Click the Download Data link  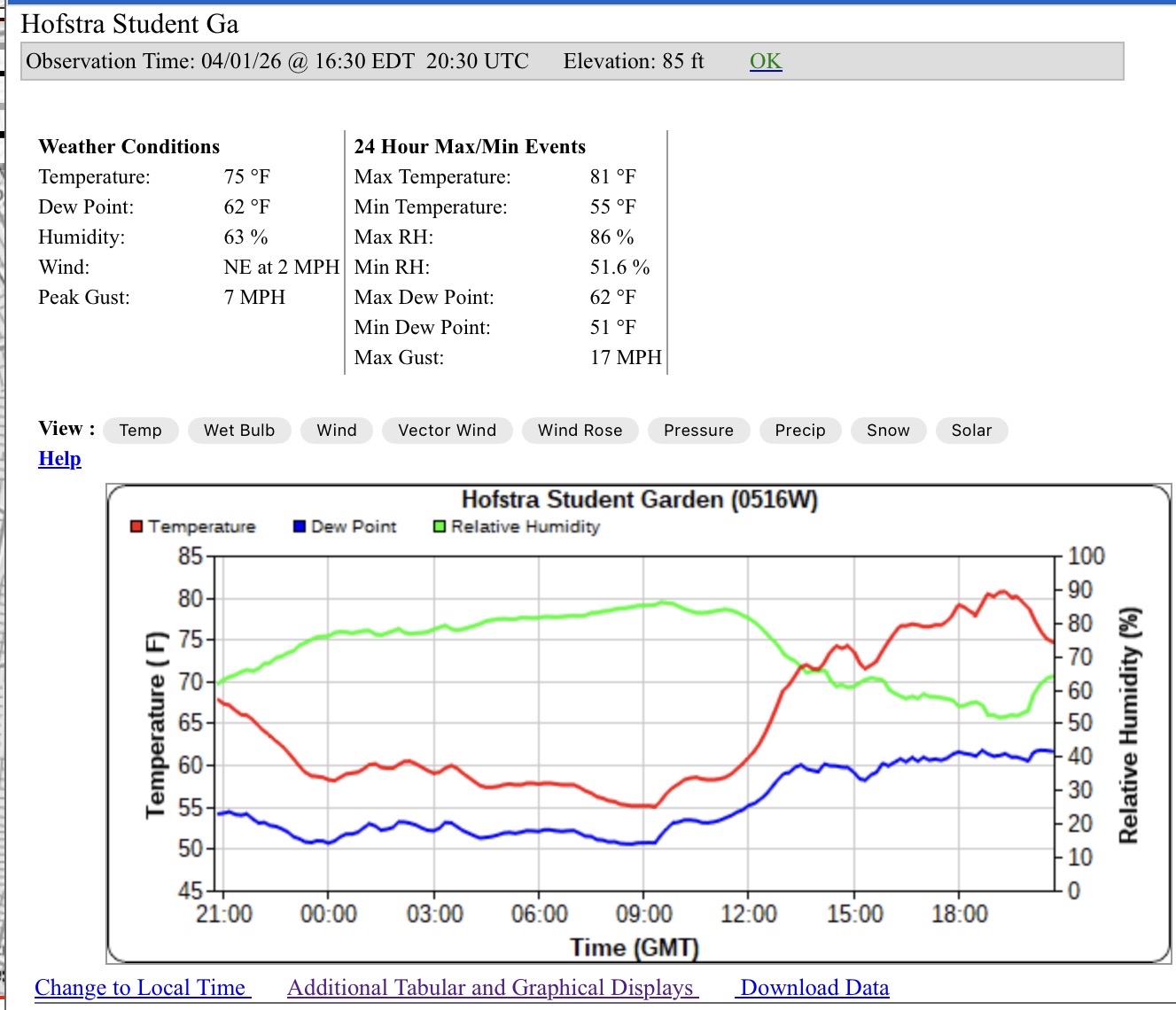pyautogui.click(x=814, y=988)
